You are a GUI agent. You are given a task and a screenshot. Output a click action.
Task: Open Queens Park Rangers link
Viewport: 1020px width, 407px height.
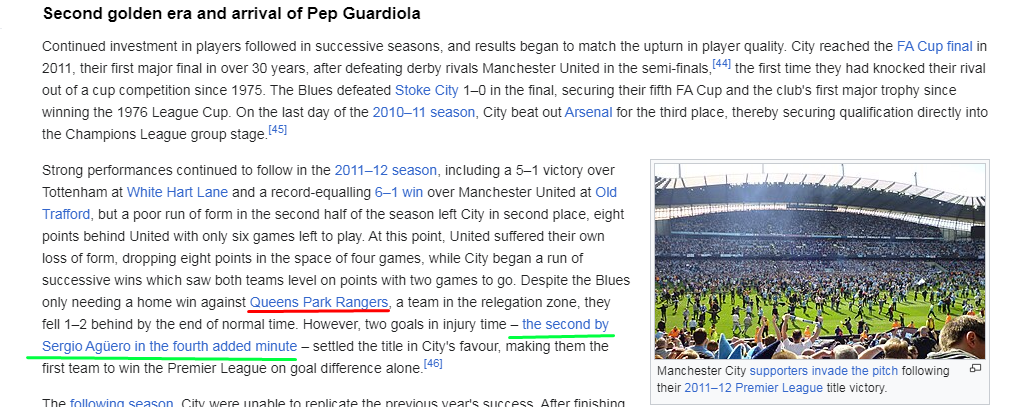tap(319, 302)
